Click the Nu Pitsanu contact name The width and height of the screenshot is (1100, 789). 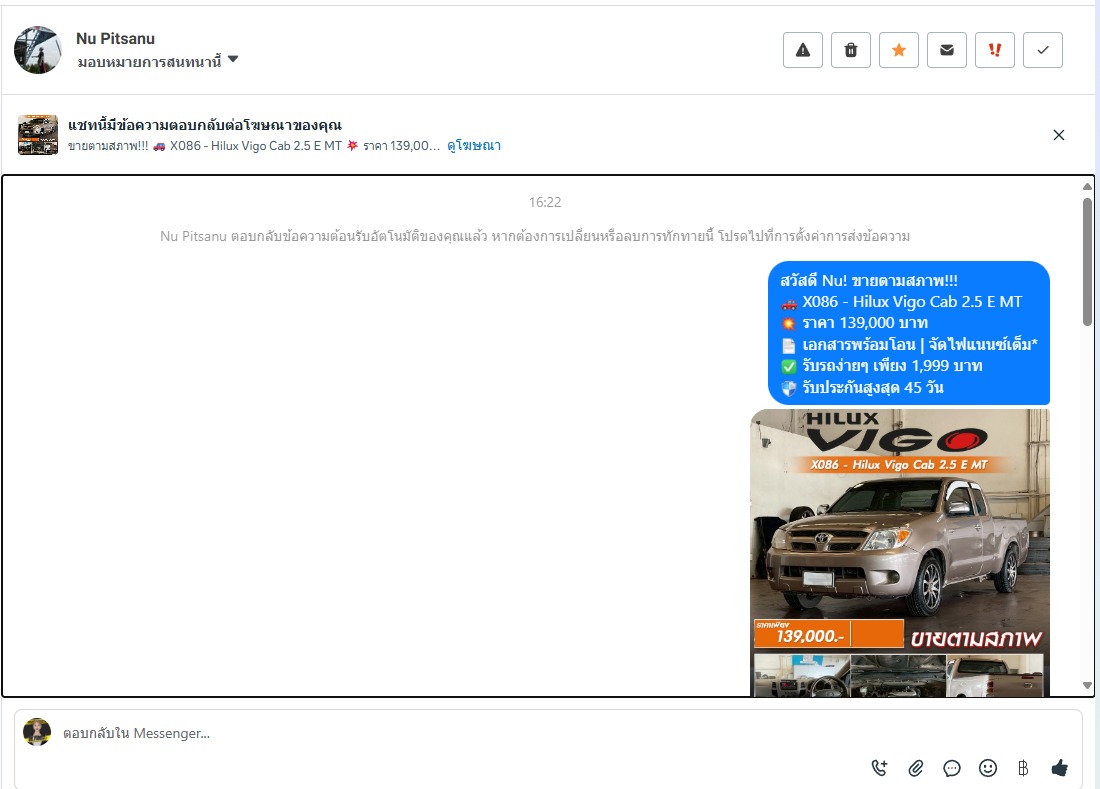(x=115, y=39)
